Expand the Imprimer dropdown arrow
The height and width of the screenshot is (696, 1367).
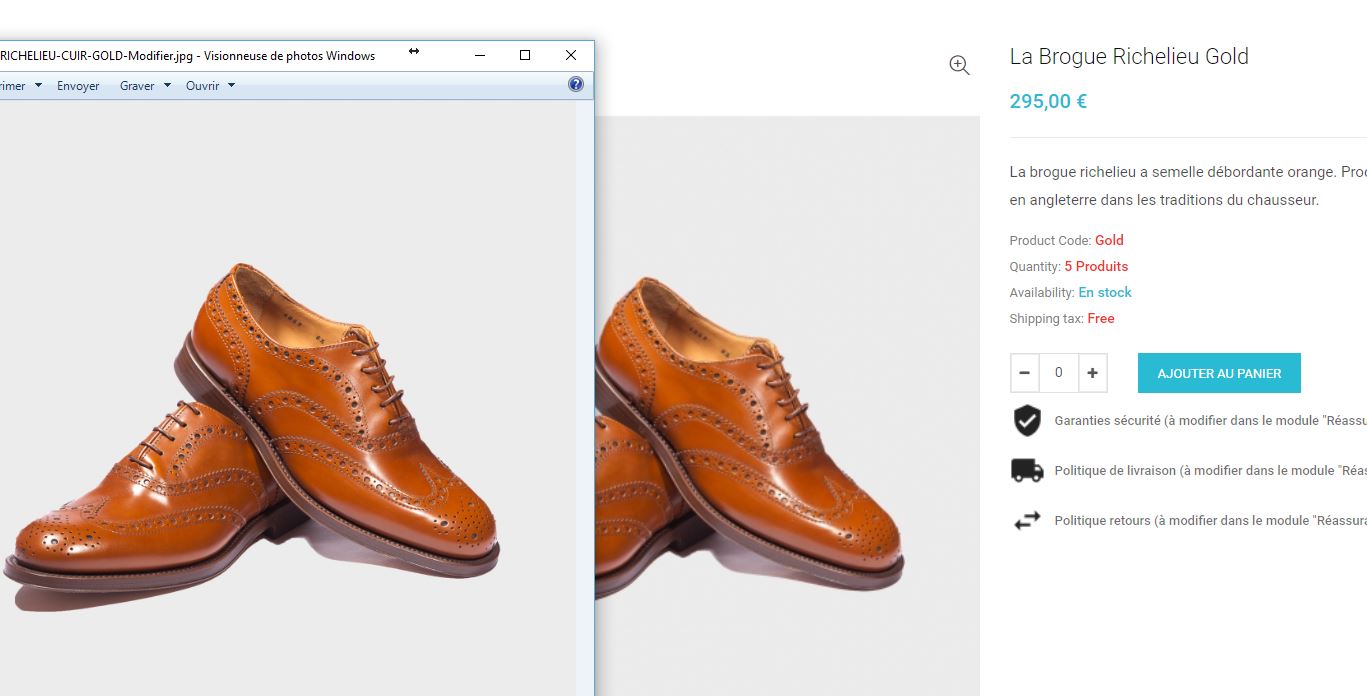tap(38, 85)
